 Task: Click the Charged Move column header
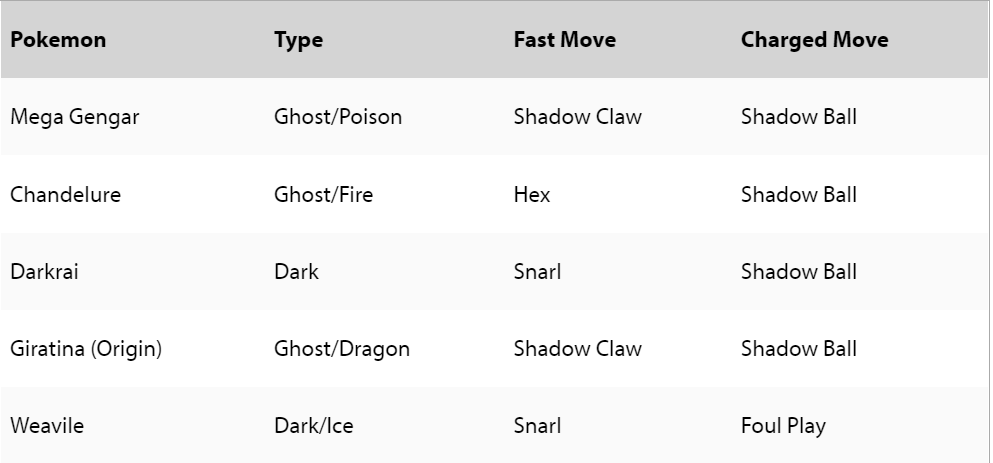click(x=814, y=40)
